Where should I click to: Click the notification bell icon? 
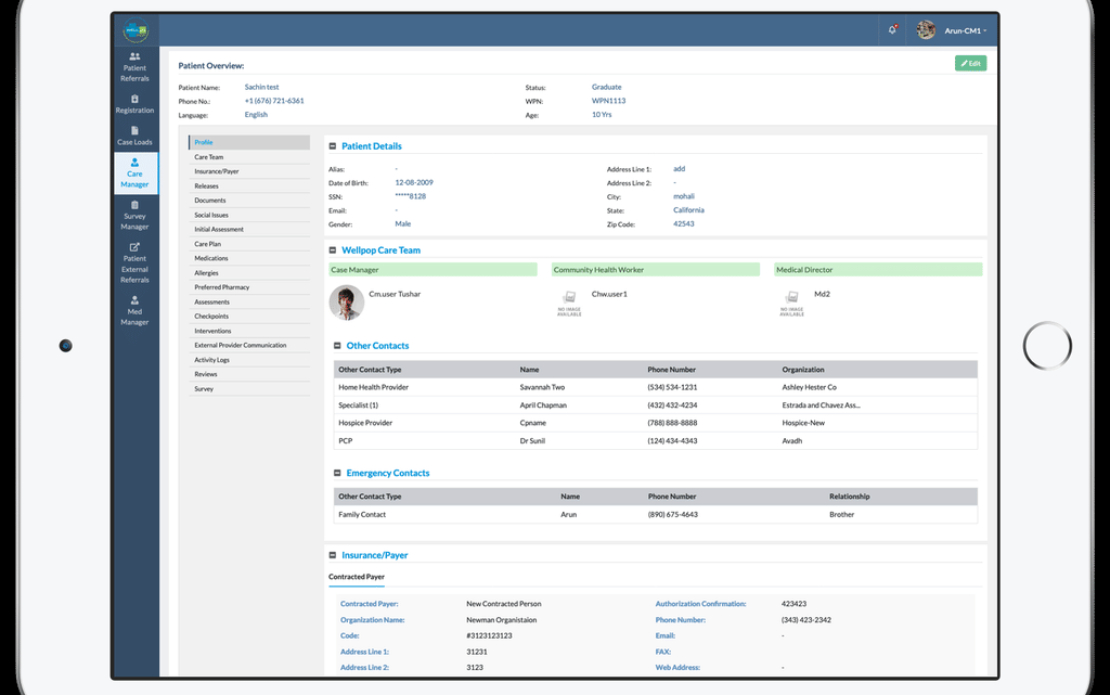click(892, 30)
